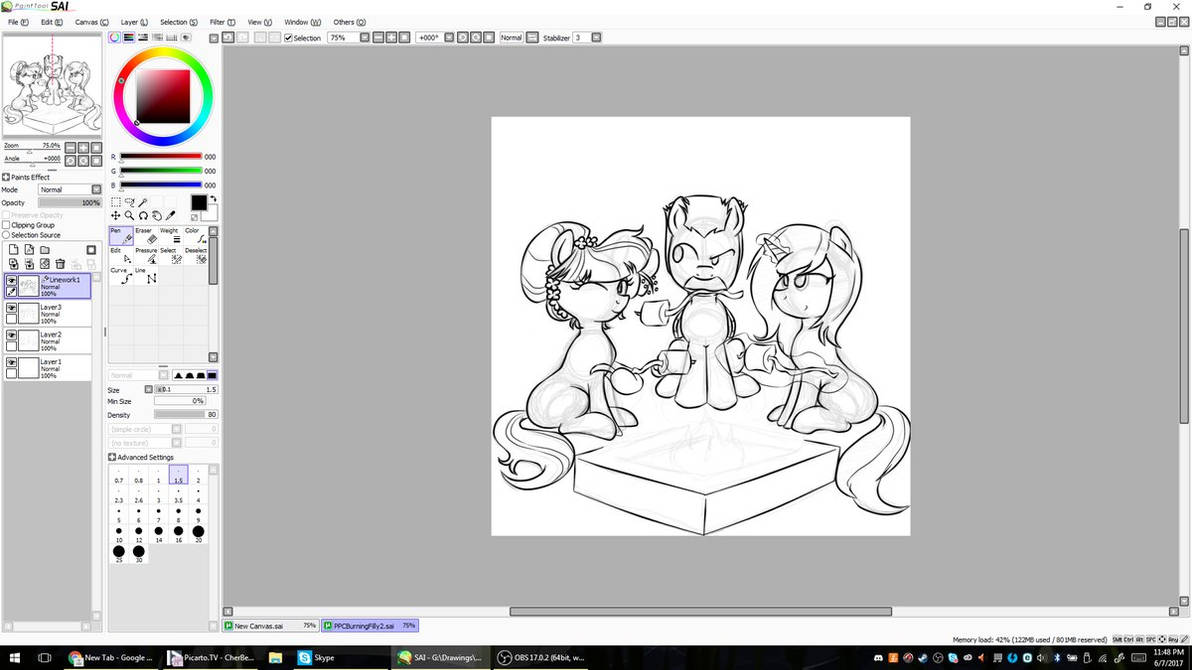Select the eyedropper tool

pyautogui.click(x=170, y=216)
